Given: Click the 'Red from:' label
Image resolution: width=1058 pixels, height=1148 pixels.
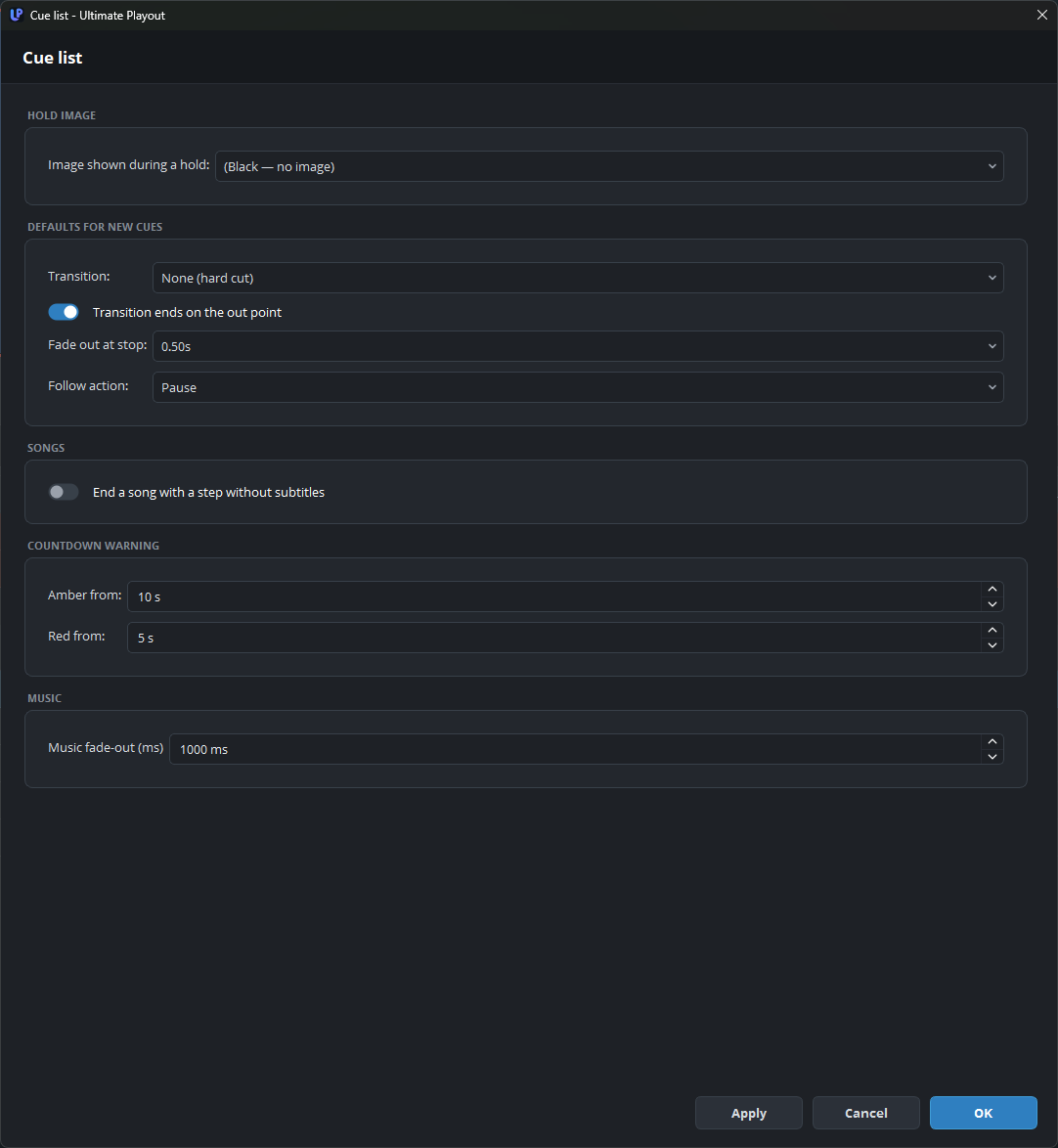Looking at the screenshot, I should [x=76, y=637].
